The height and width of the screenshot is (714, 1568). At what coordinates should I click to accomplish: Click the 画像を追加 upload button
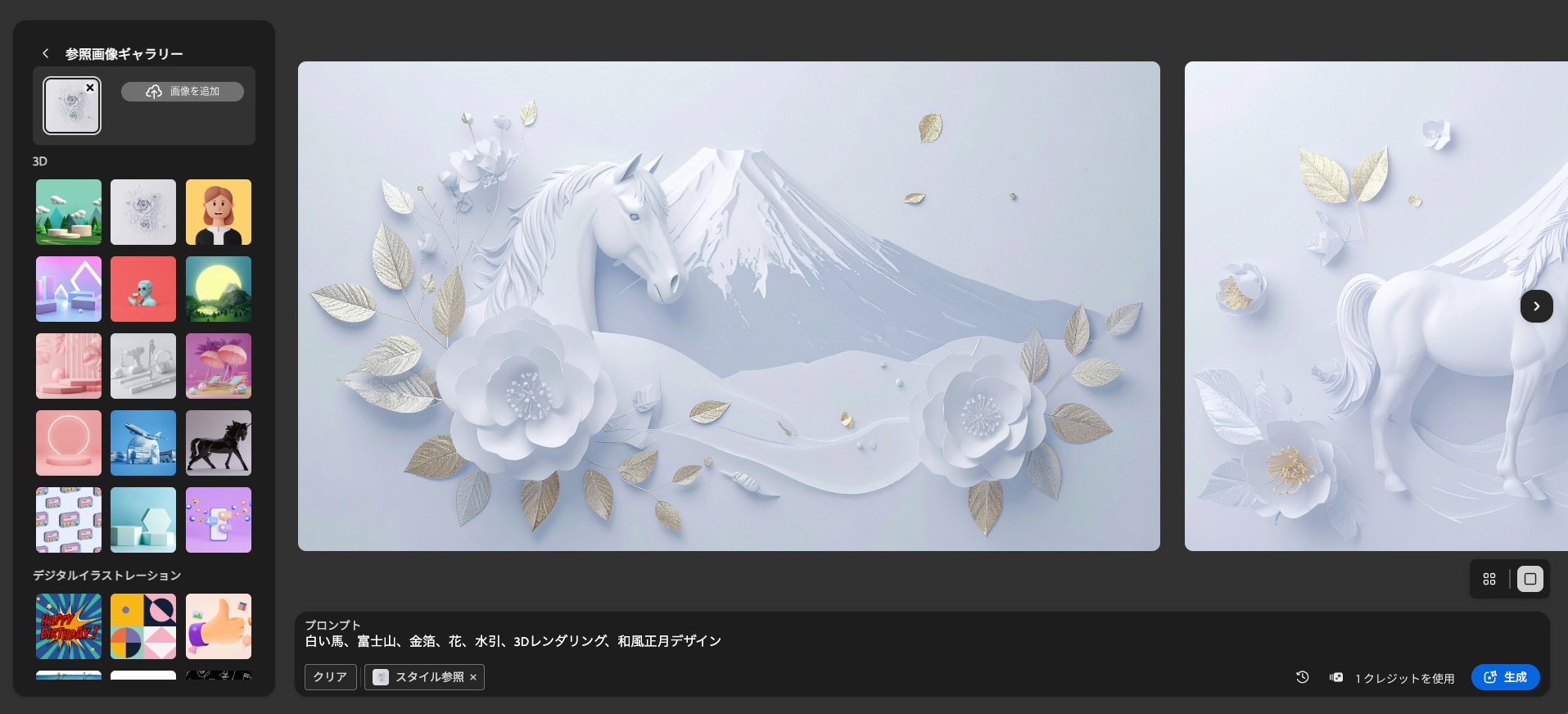[x=183, y=92]
